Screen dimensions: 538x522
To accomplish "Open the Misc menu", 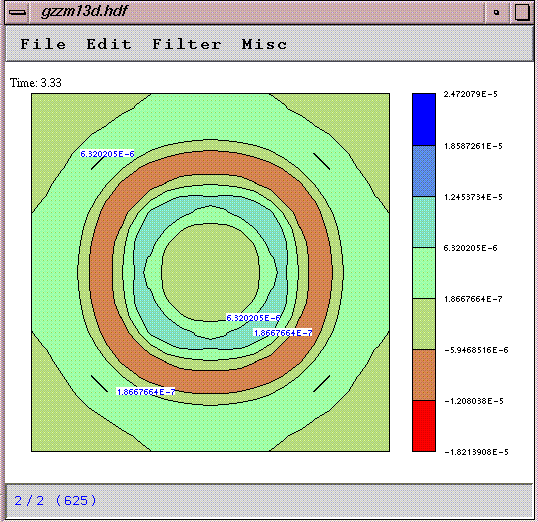I will pos(264,44).
